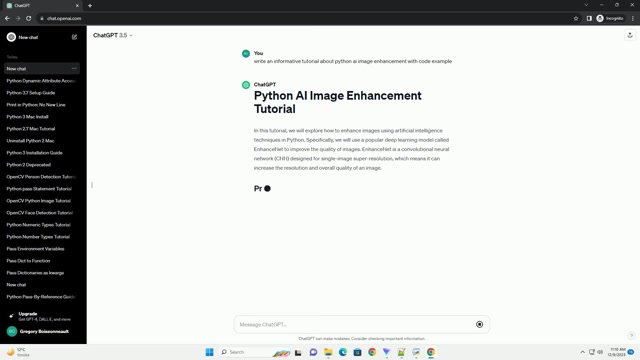Screen dimensions: 640x360
Task: Open File Explorer from the taskbar
Action: [x=328, y=352]
